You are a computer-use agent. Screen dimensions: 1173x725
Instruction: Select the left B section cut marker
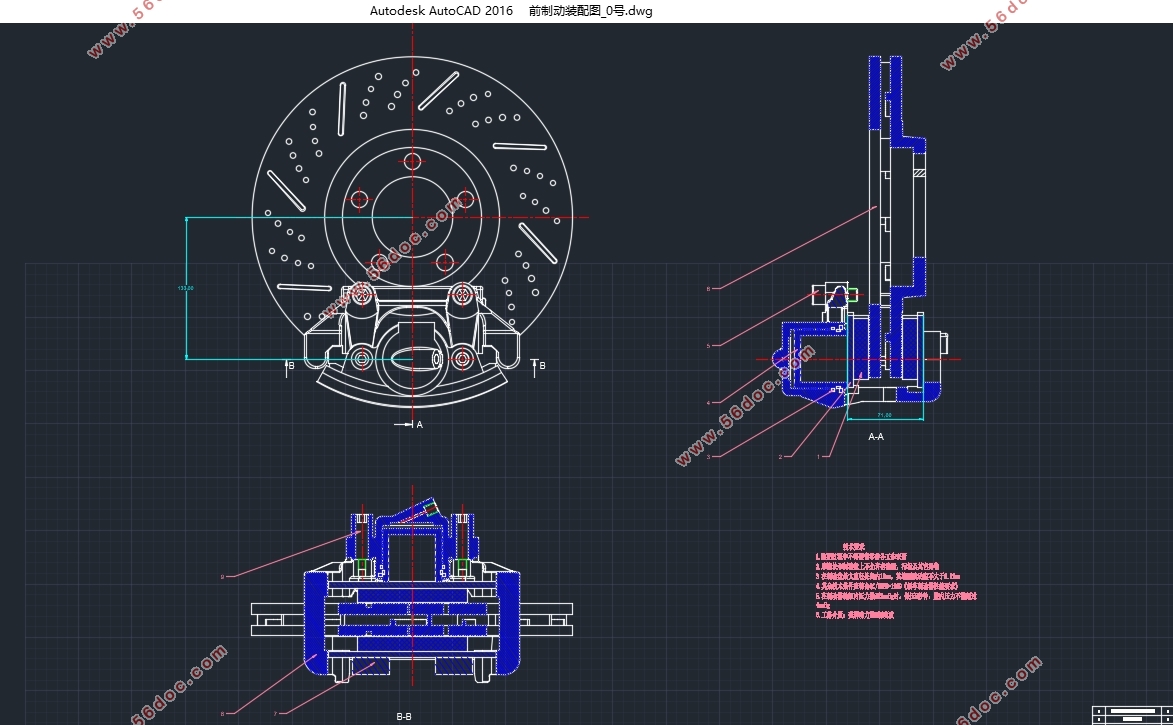point(288,365)
